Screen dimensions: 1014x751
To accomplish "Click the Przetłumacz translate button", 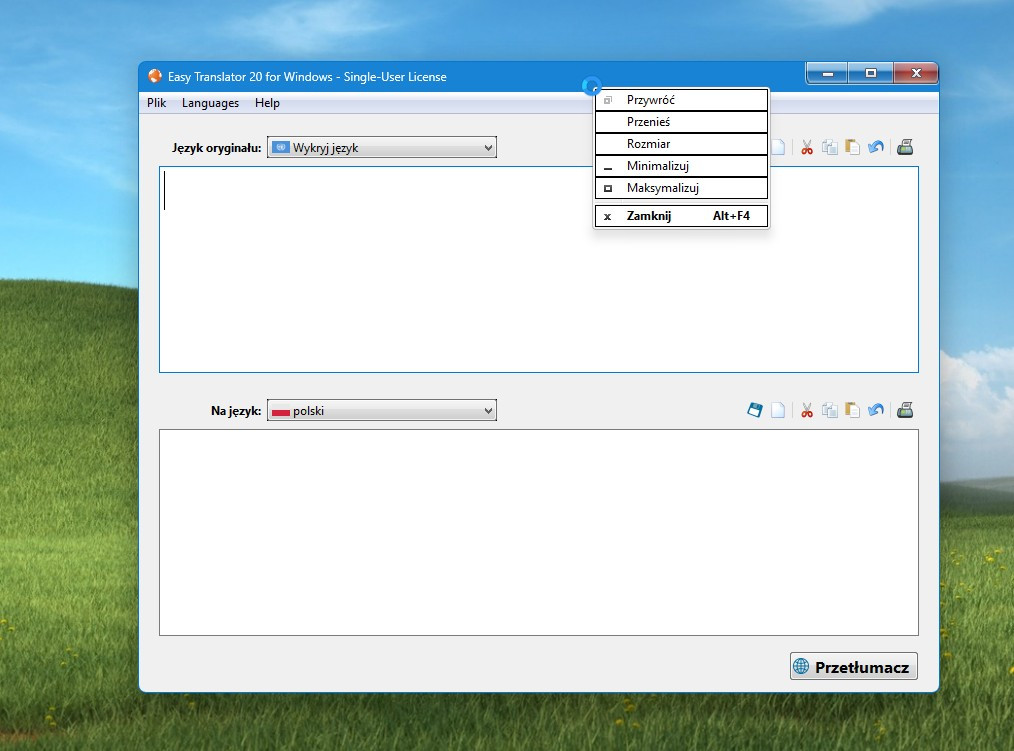I will (x=854, y=666).
